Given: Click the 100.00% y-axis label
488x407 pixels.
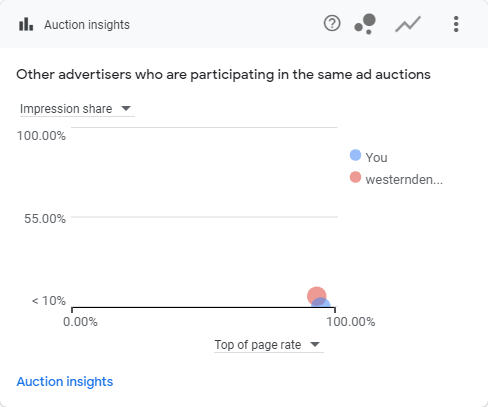Looking at the screenshot, I should point(41,136).
